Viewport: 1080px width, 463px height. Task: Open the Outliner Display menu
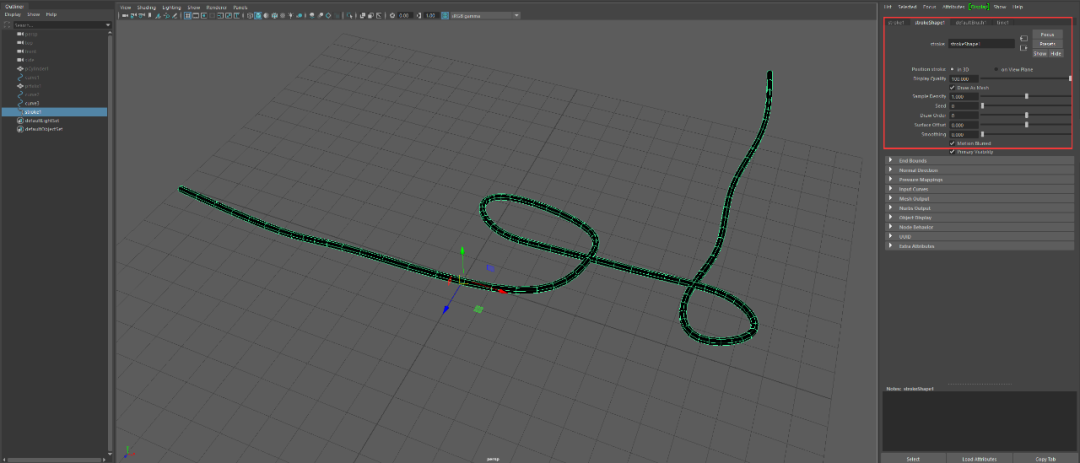[13, 14]
